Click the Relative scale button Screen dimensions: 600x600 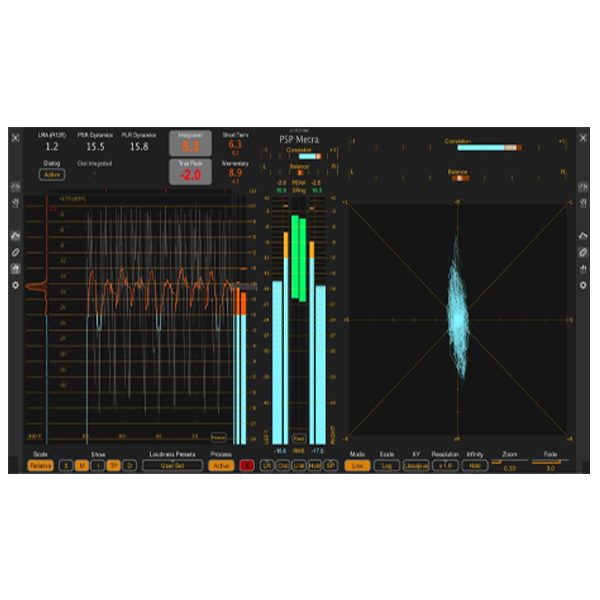tap(40, 465)
